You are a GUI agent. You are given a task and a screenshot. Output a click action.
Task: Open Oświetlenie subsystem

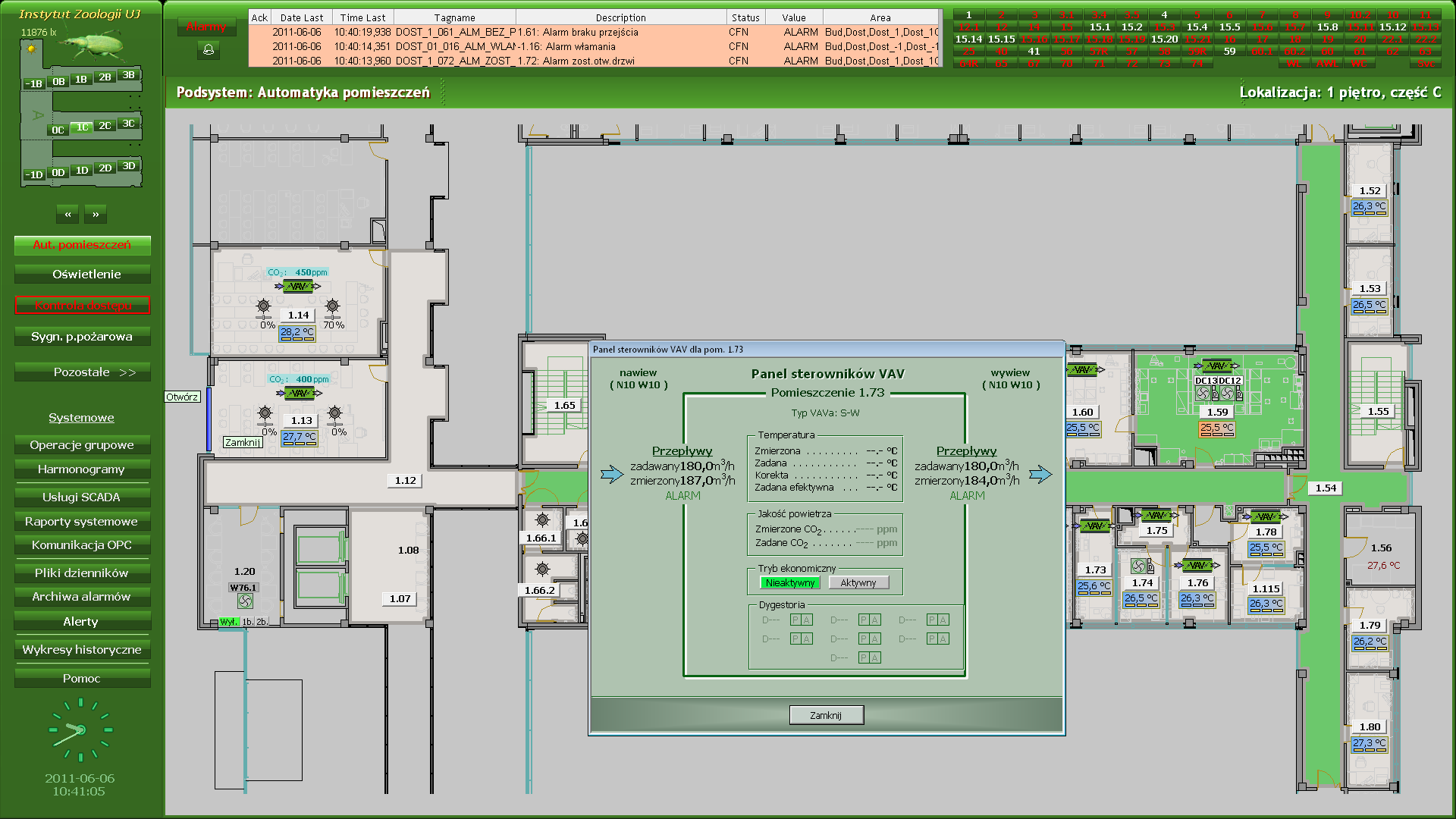[x=83, y=275]
